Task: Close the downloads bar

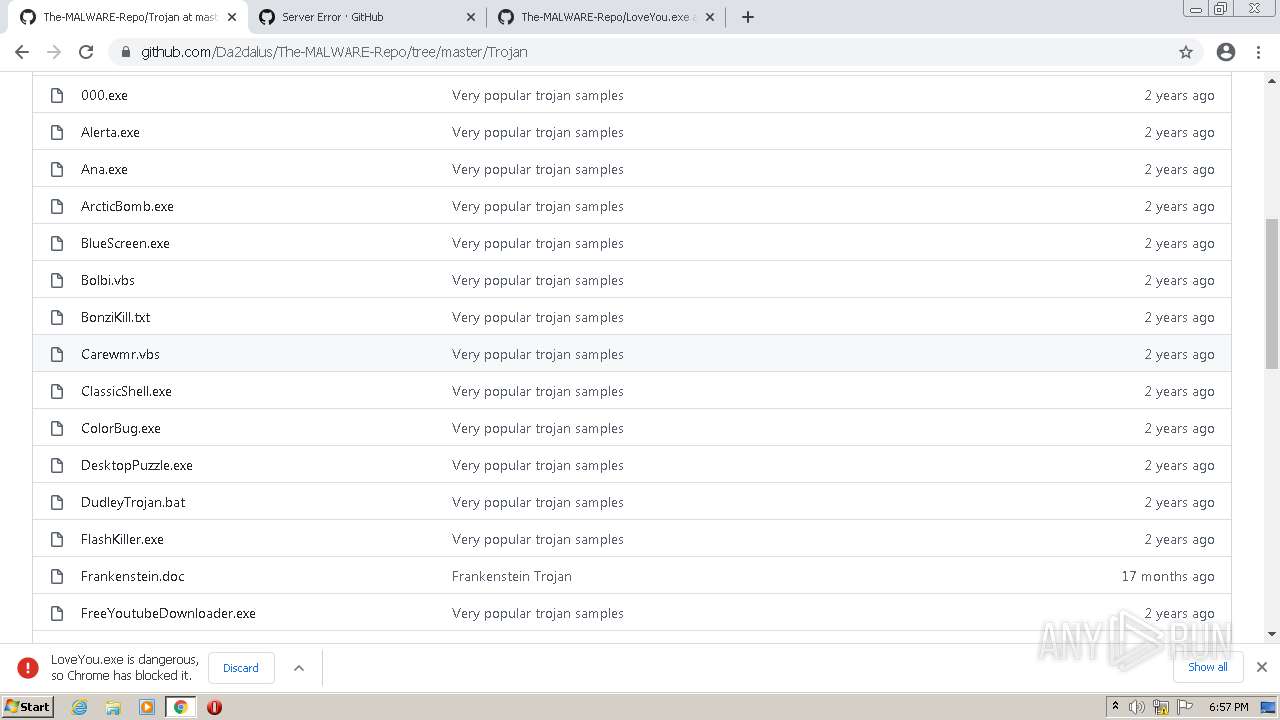Action: [1262, 667]
